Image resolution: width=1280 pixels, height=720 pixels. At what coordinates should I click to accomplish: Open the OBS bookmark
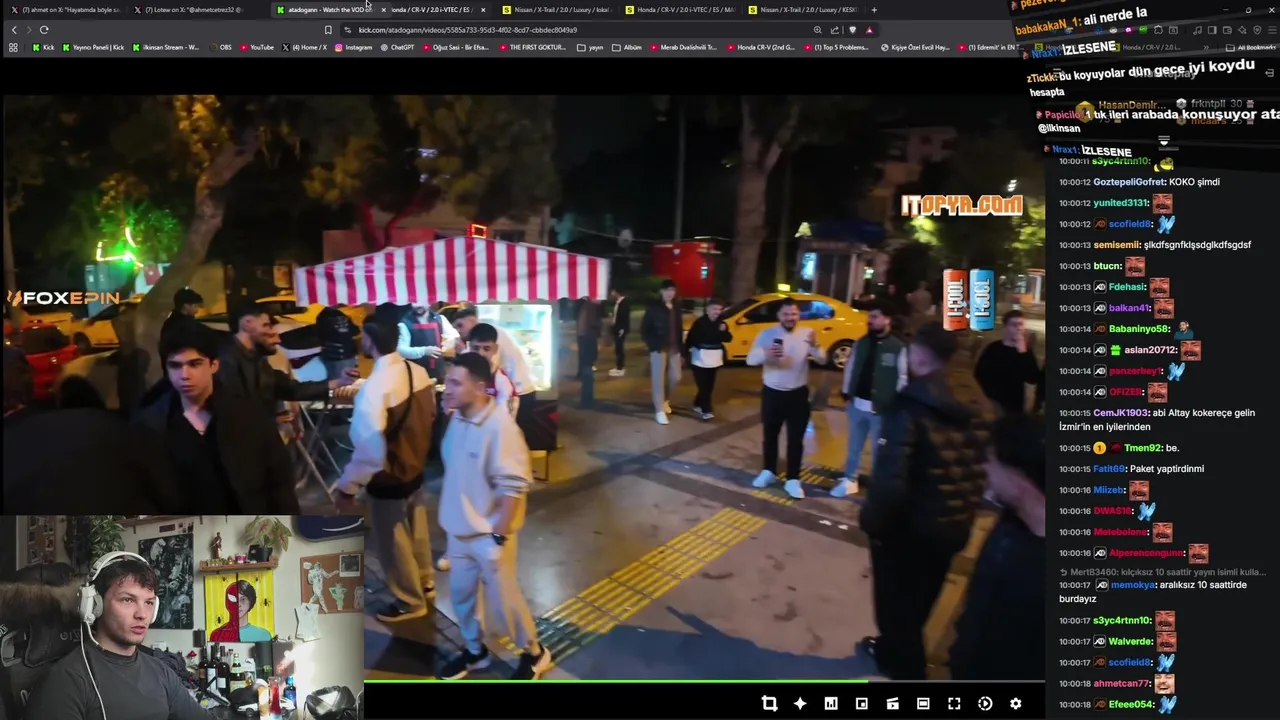point(220,47)
